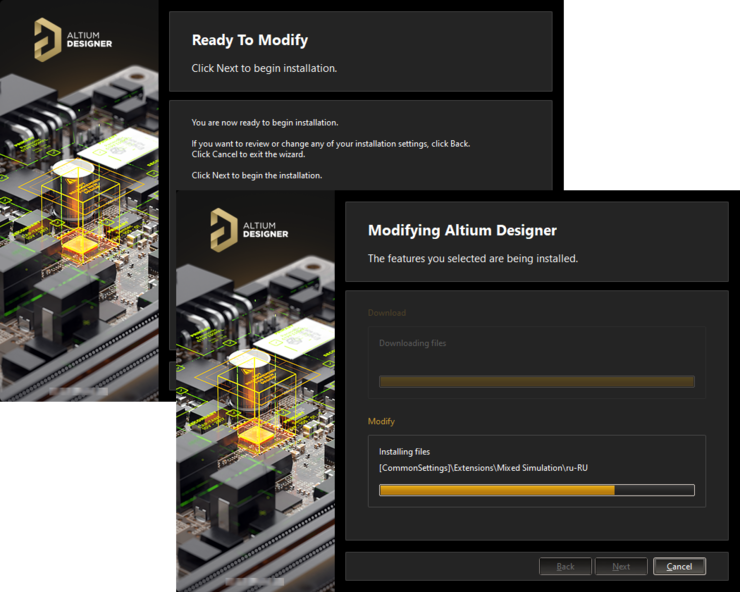Click the 'Ready To Modify' heading

[x=250, y=40]
